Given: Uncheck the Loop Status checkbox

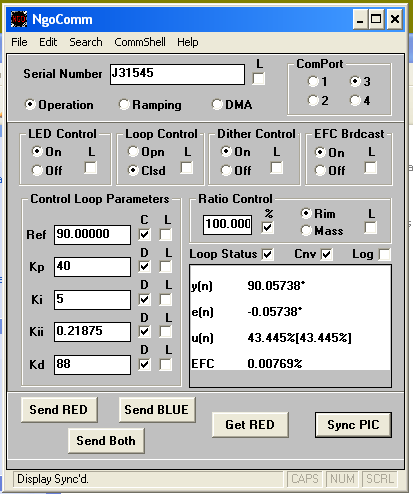Looking at the screenshot, I should point(267,254).
